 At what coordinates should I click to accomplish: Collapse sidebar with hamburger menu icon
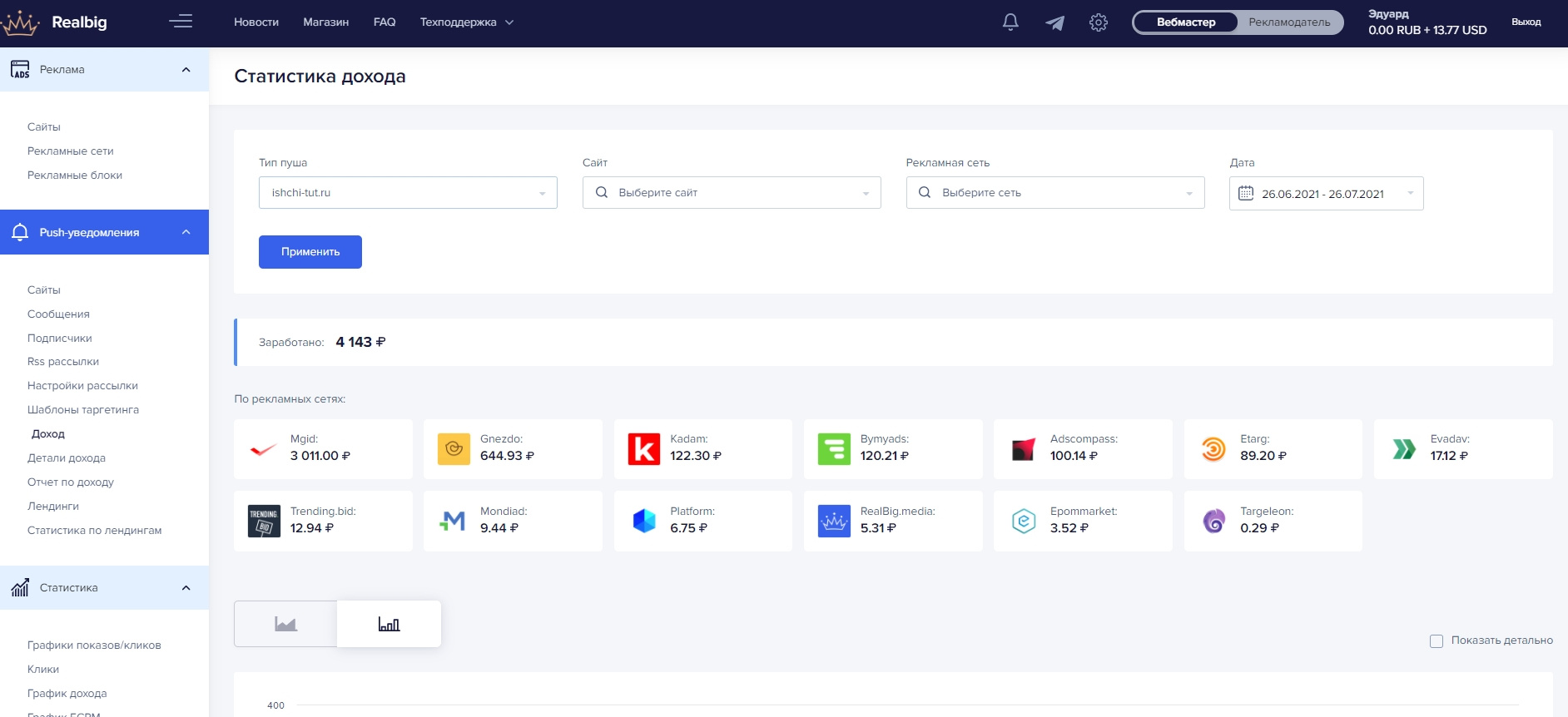click(181, 22)
